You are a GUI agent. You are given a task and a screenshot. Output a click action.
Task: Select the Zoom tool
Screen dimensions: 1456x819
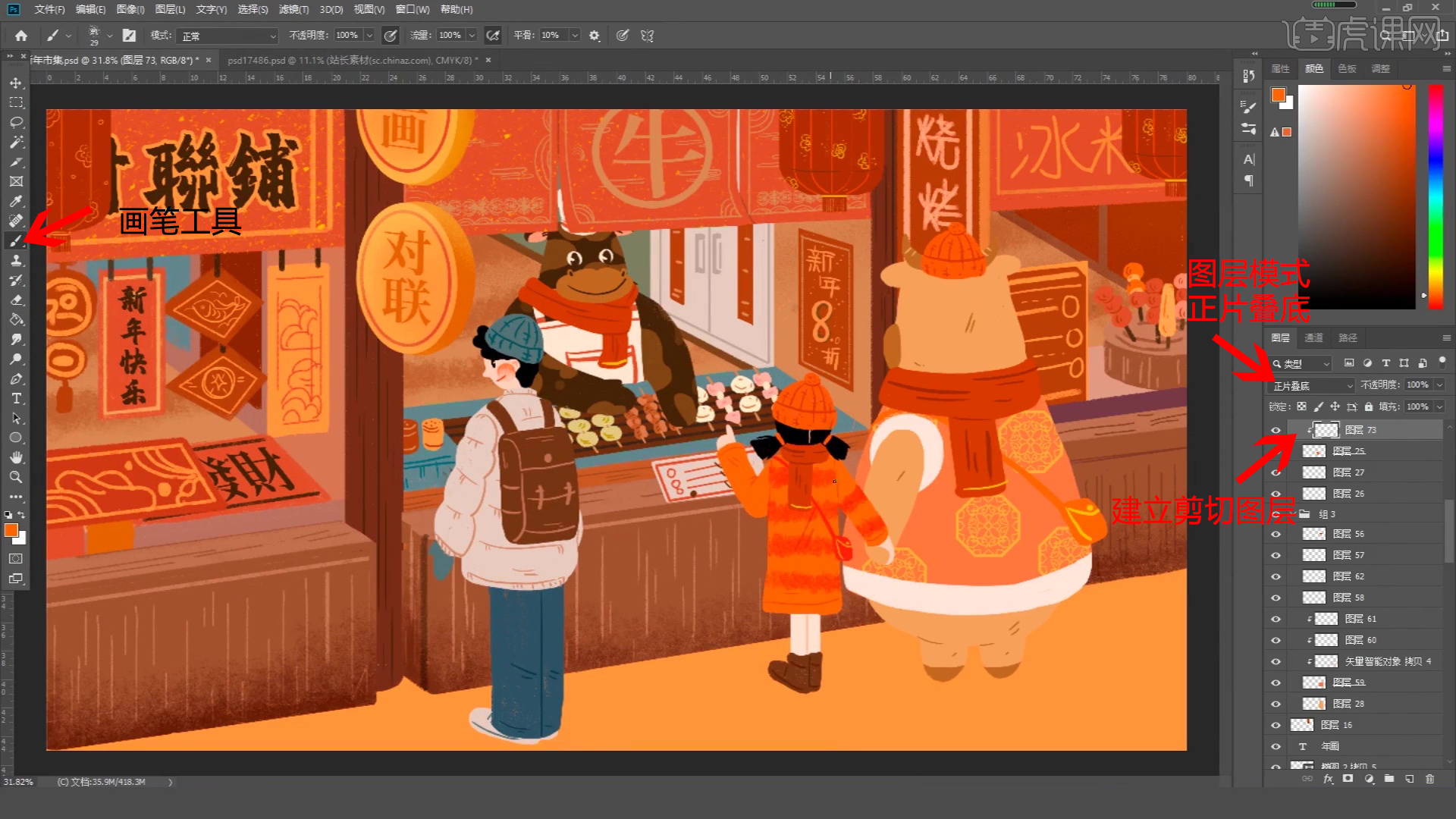[15, 477]
